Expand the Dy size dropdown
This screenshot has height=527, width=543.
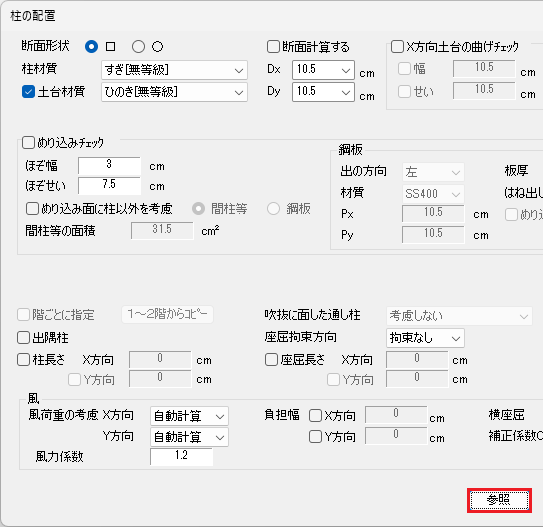(x=323, y=92)
